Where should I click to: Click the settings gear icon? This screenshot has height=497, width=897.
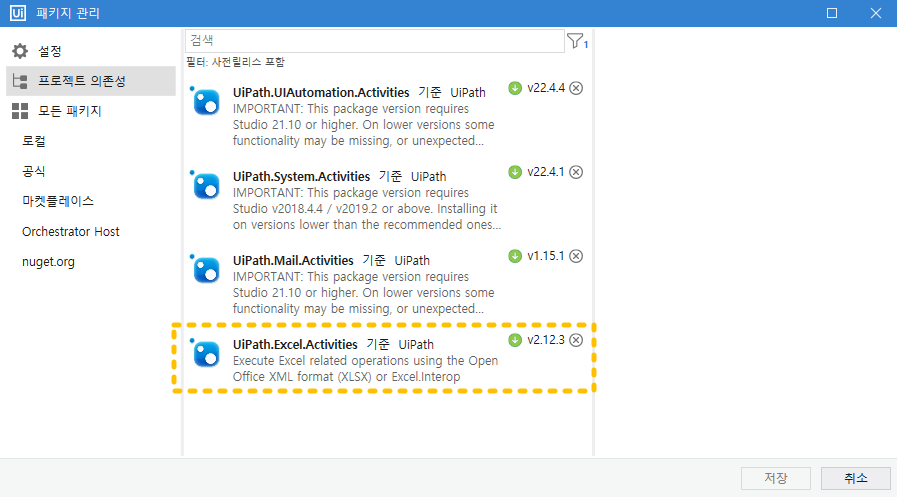(20, 51)
